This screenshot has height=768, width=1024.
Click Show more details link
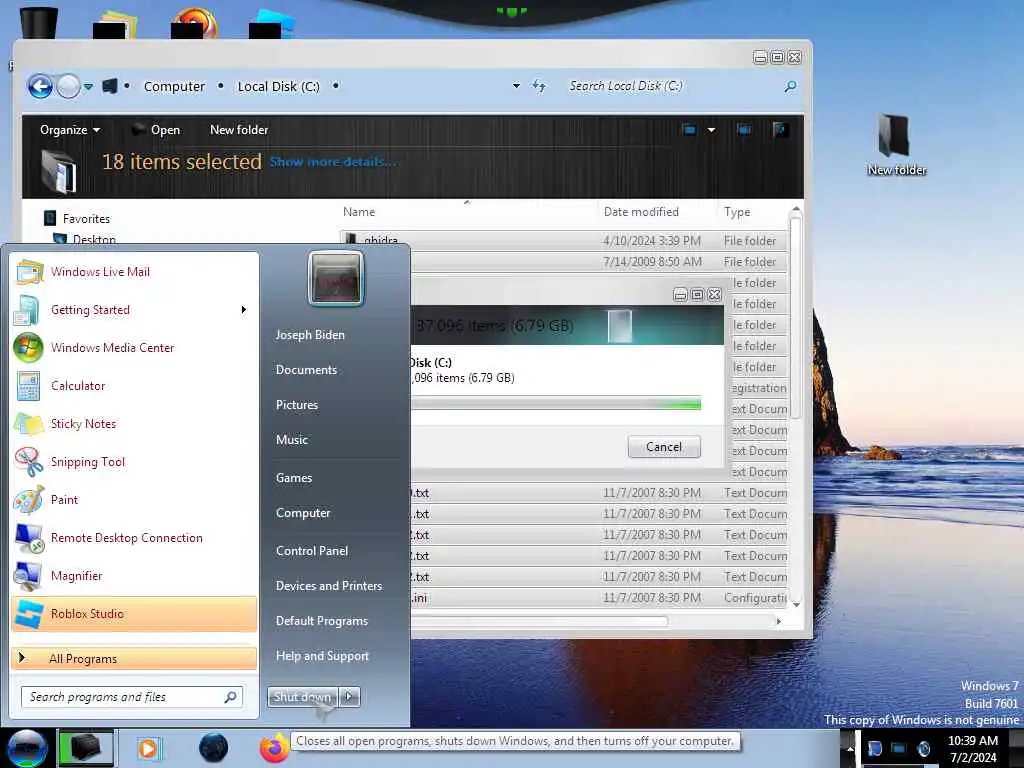coord(332,162)
